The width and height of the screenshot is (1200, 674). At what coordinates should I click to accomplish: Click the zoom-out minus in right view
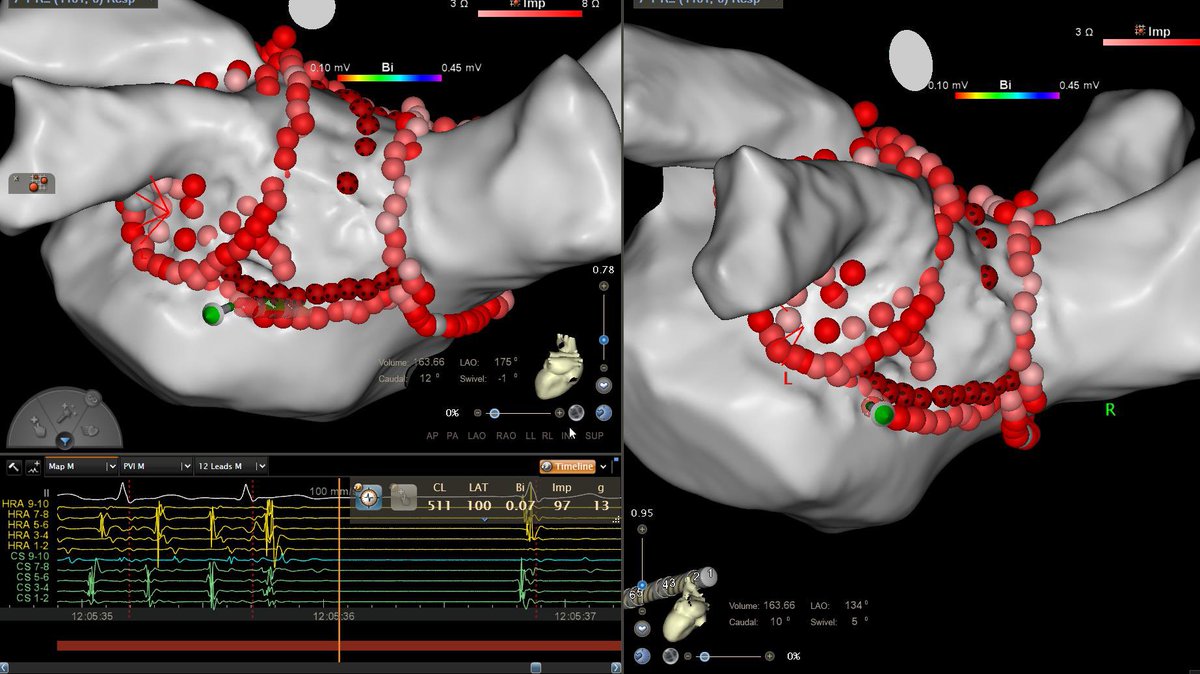[642, 611]
